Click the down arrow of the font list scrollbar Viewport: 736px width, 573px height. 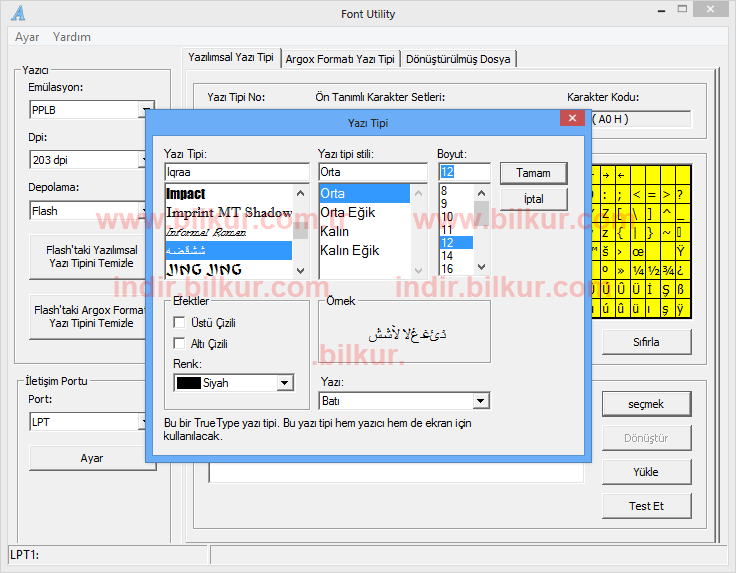[300, 268]
